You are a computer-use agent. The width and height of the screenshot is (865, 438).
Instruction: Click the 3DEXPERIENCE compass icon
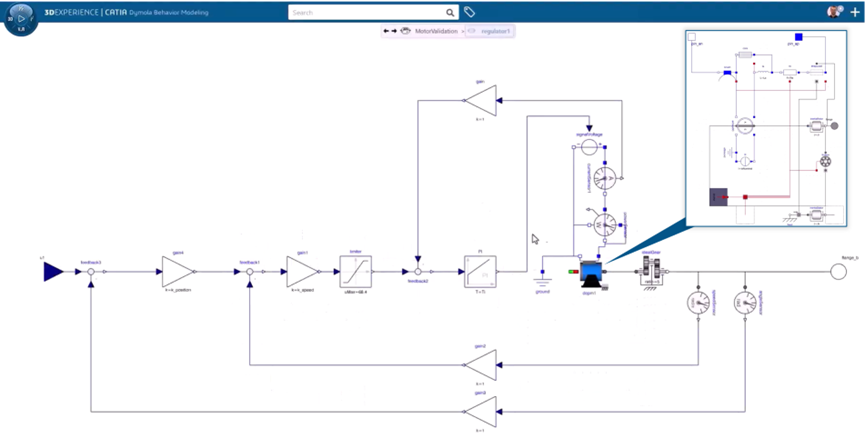[20, 18]
